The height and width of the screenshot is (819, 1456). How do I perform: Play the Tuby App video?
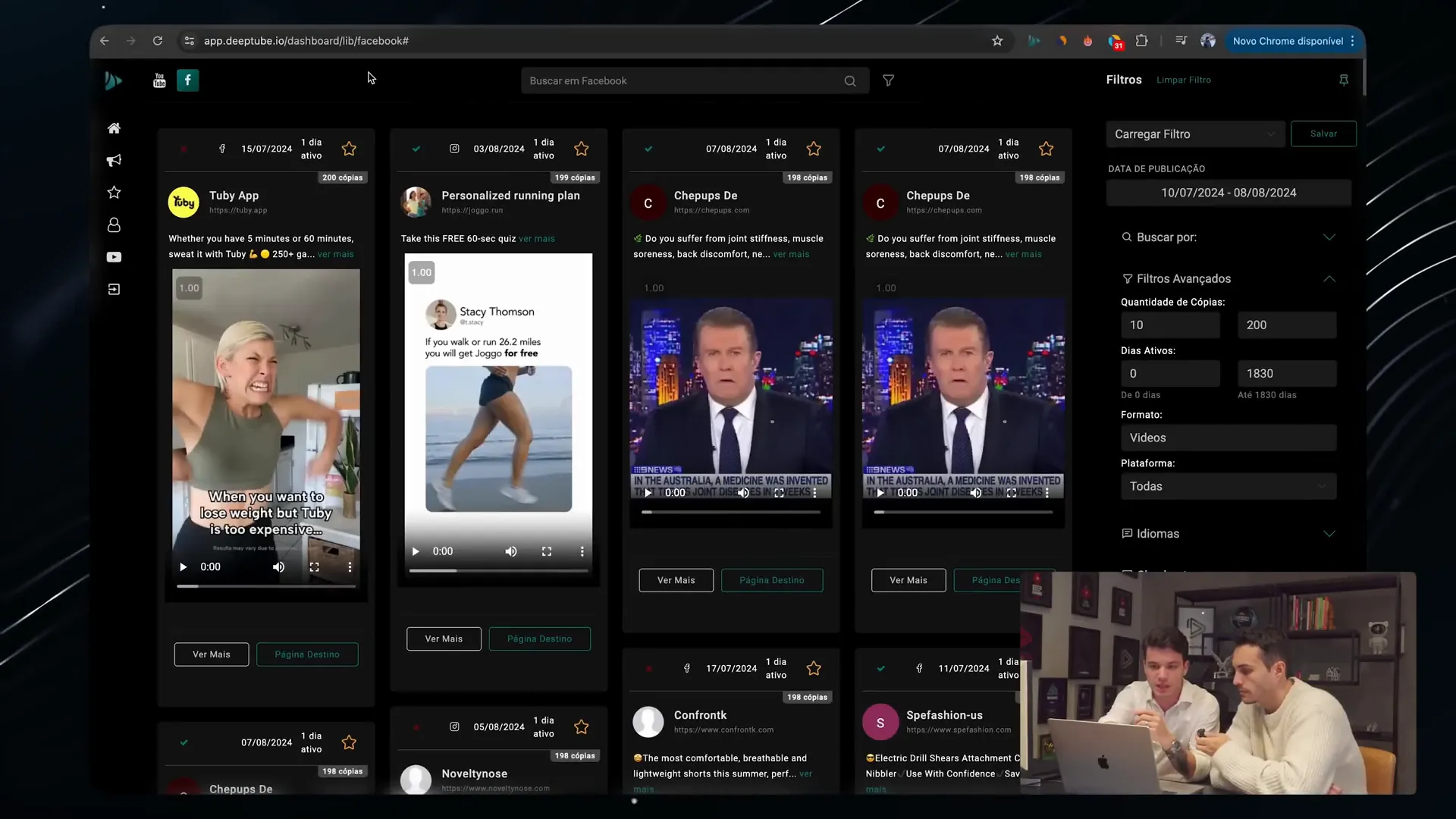click(183, 566)
